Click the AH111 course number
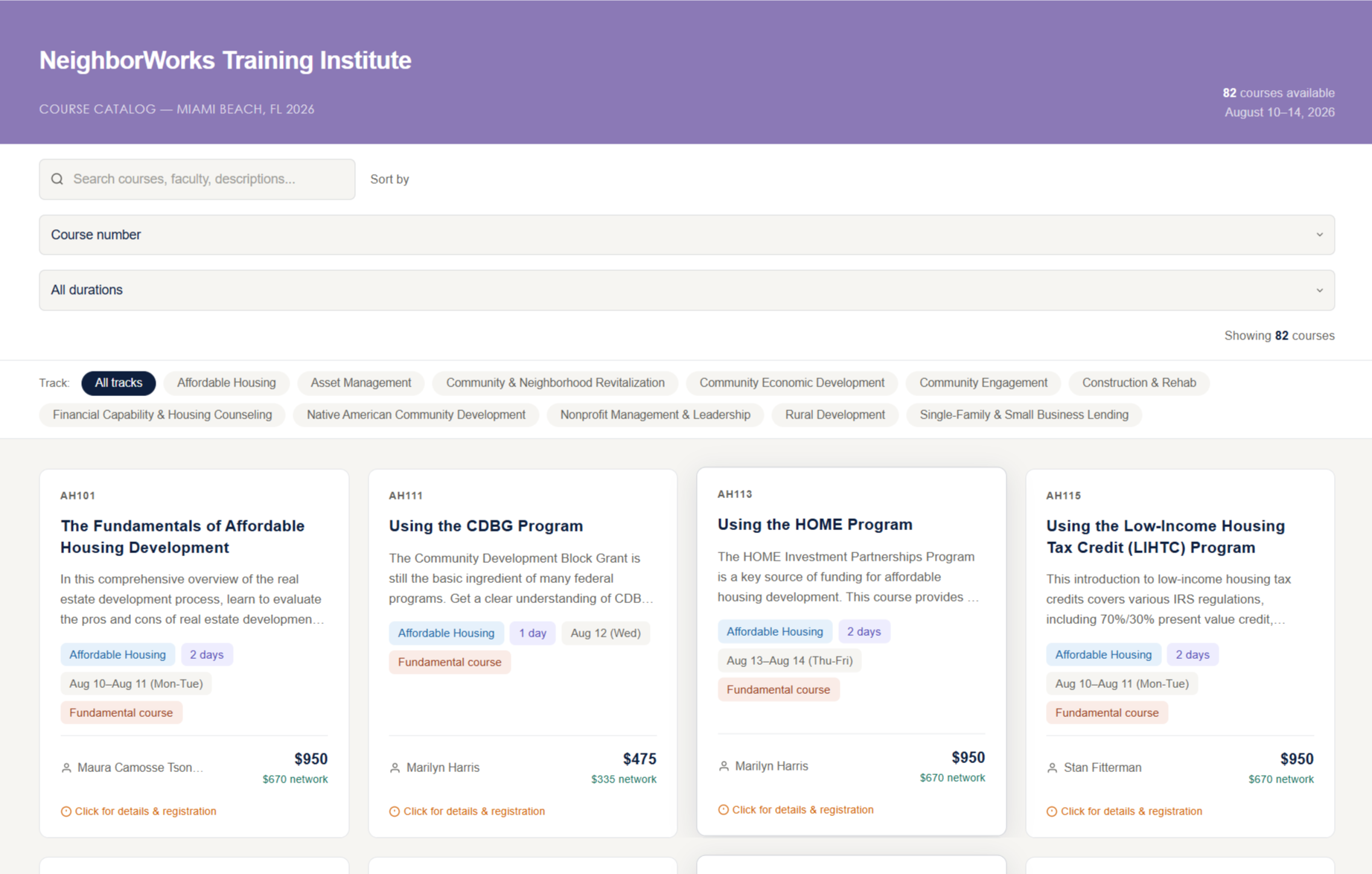Image resolution: width=1372 pixels, height=874 pixels. [406, 496]
